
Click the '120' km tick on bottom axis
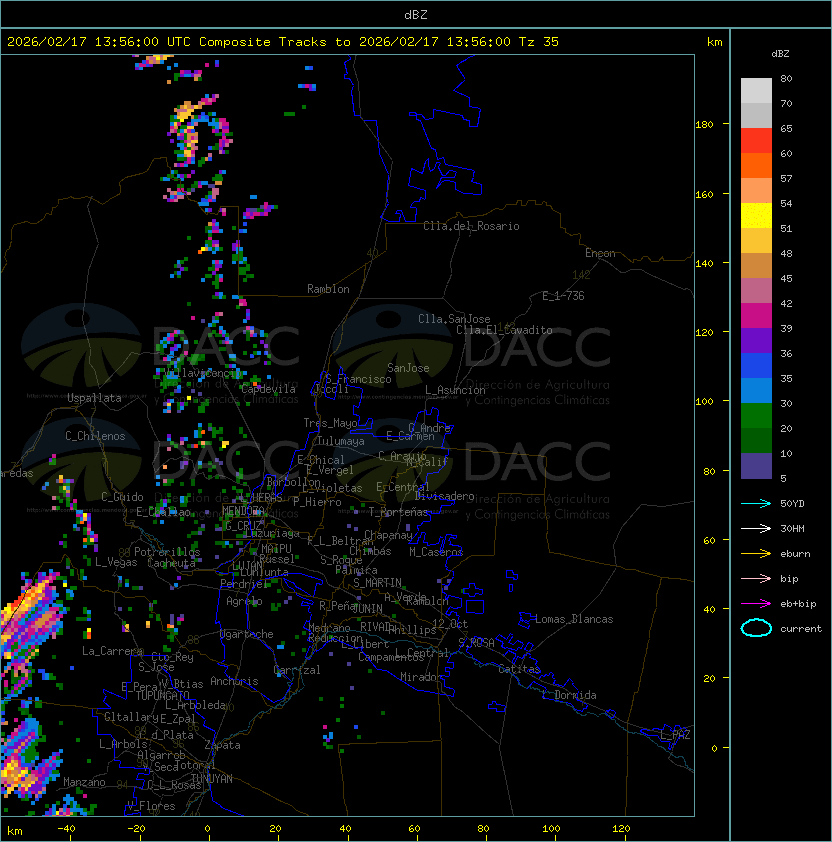coord(621,829)
